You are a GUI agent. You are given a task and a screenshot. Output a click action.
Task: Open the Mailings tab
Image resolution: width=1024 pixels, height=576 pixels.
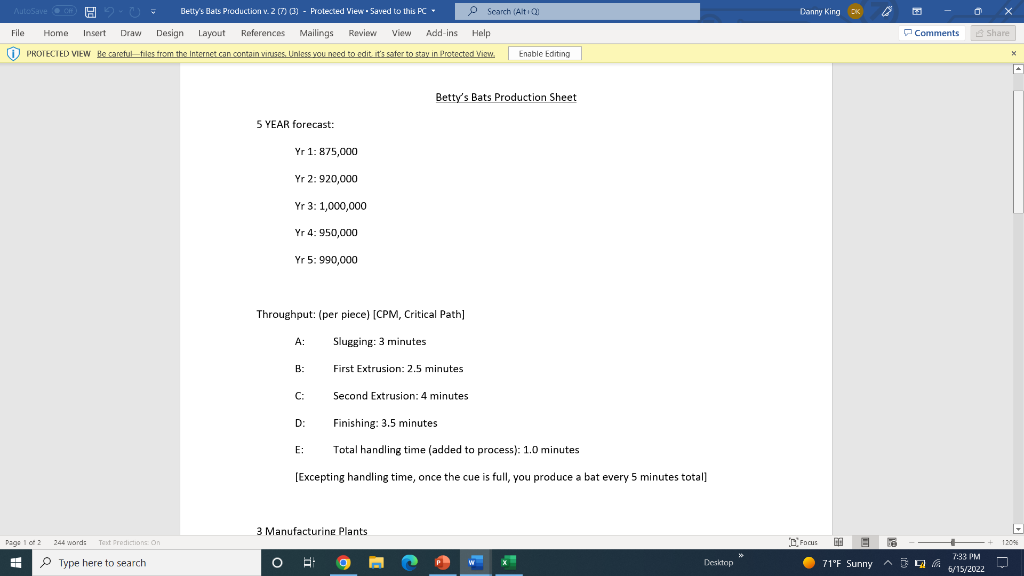click(316, 33)
